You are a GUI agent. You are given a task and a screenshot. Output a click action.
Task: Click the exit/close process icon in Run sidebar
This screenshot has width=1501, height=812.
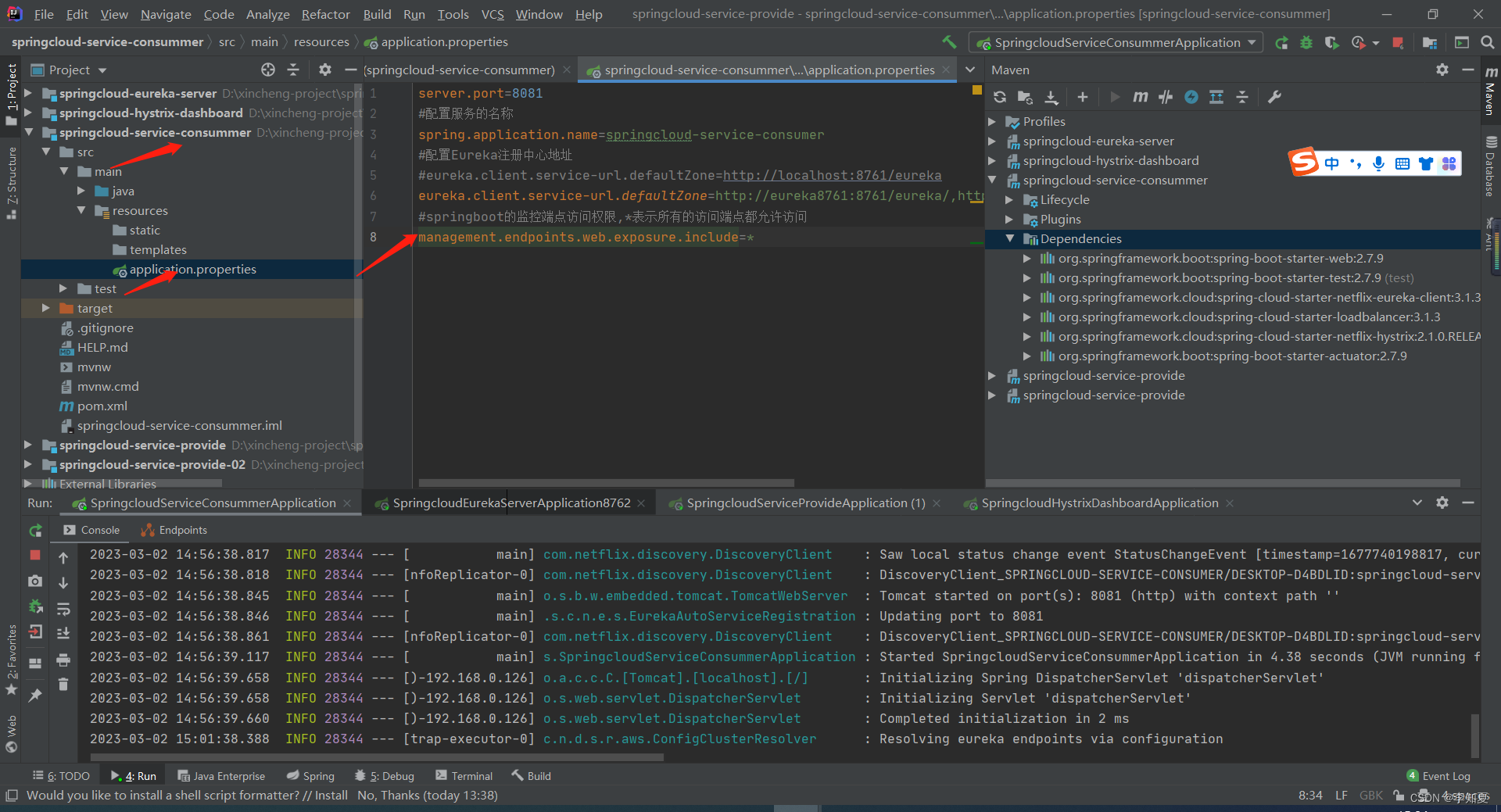tap(35, 631)
